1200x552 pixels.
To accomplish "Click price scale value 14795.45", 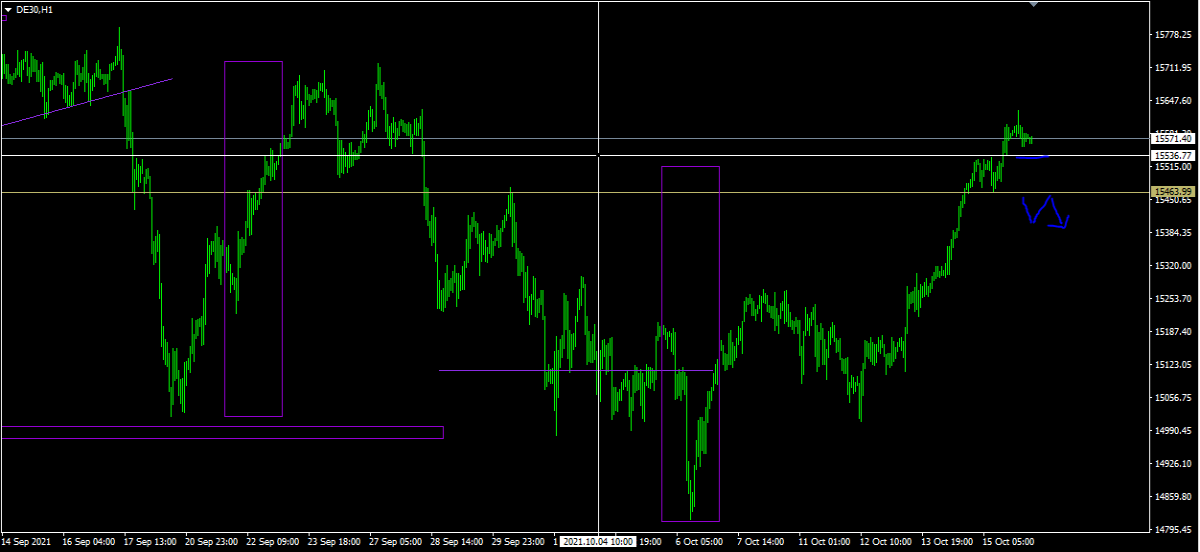I will (1173, 530).
